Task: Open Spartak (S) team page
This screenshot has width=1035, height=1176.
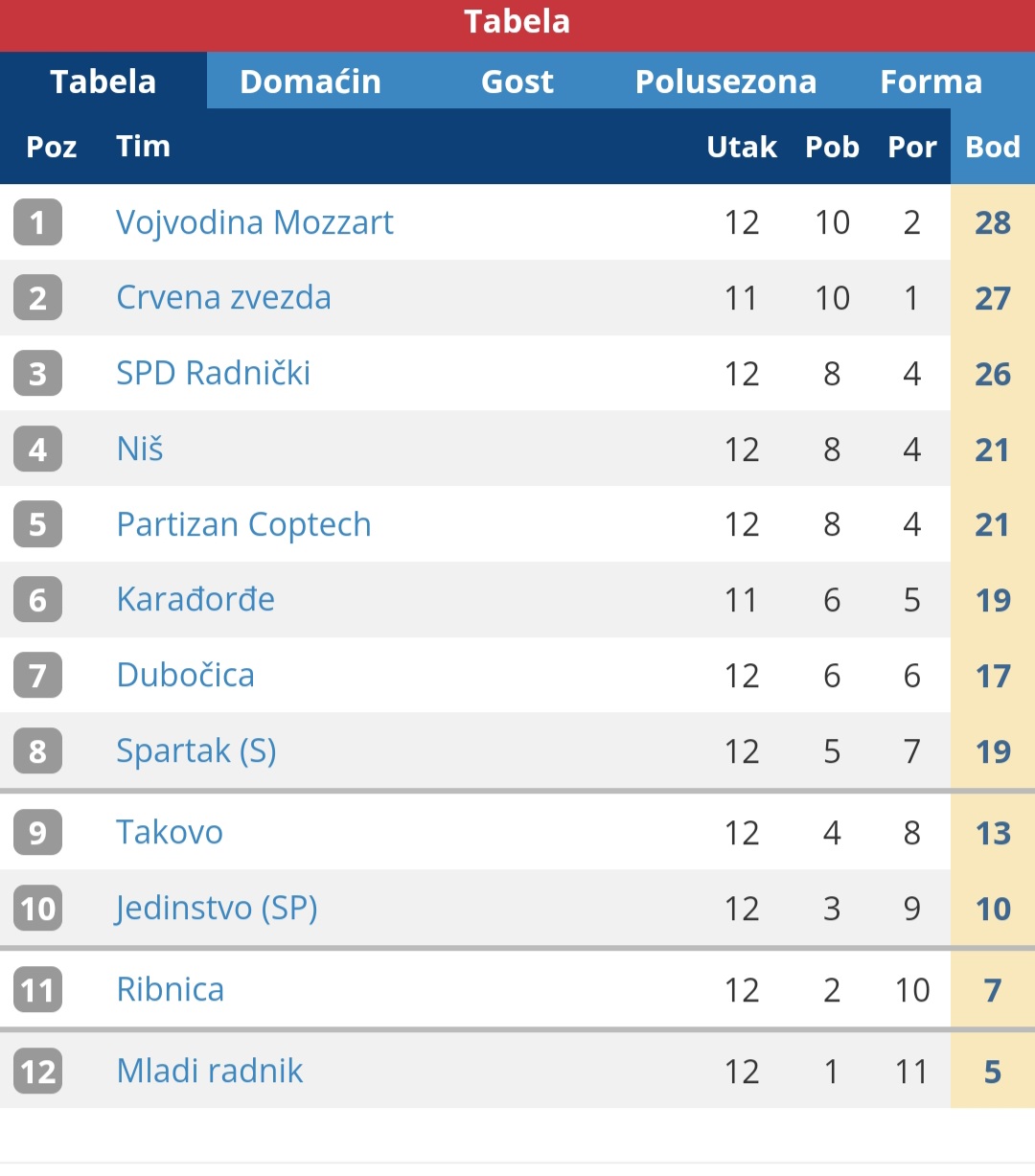Action: click(196, 750)
